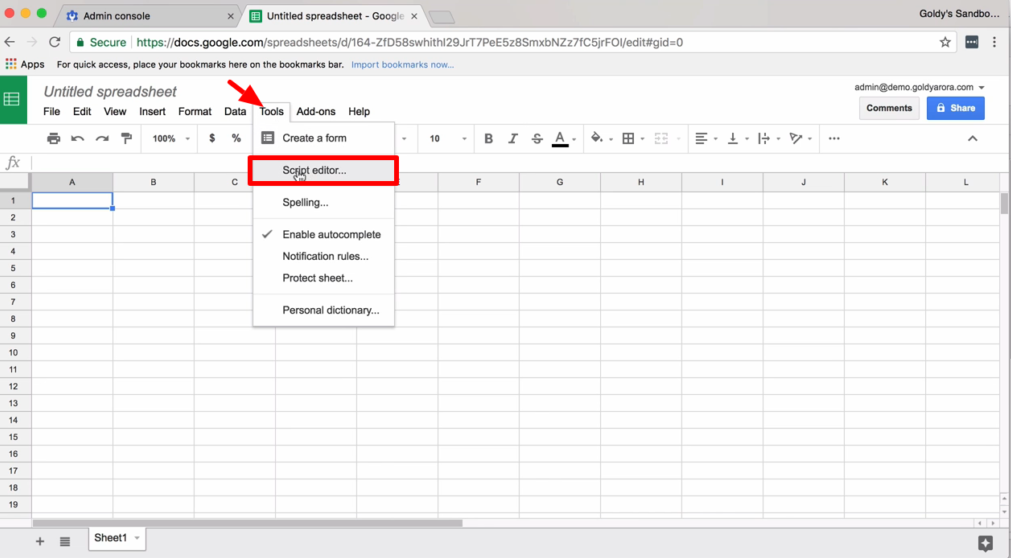Click the Share button
Screen dimensions: 1011x558
coord(956,108)
